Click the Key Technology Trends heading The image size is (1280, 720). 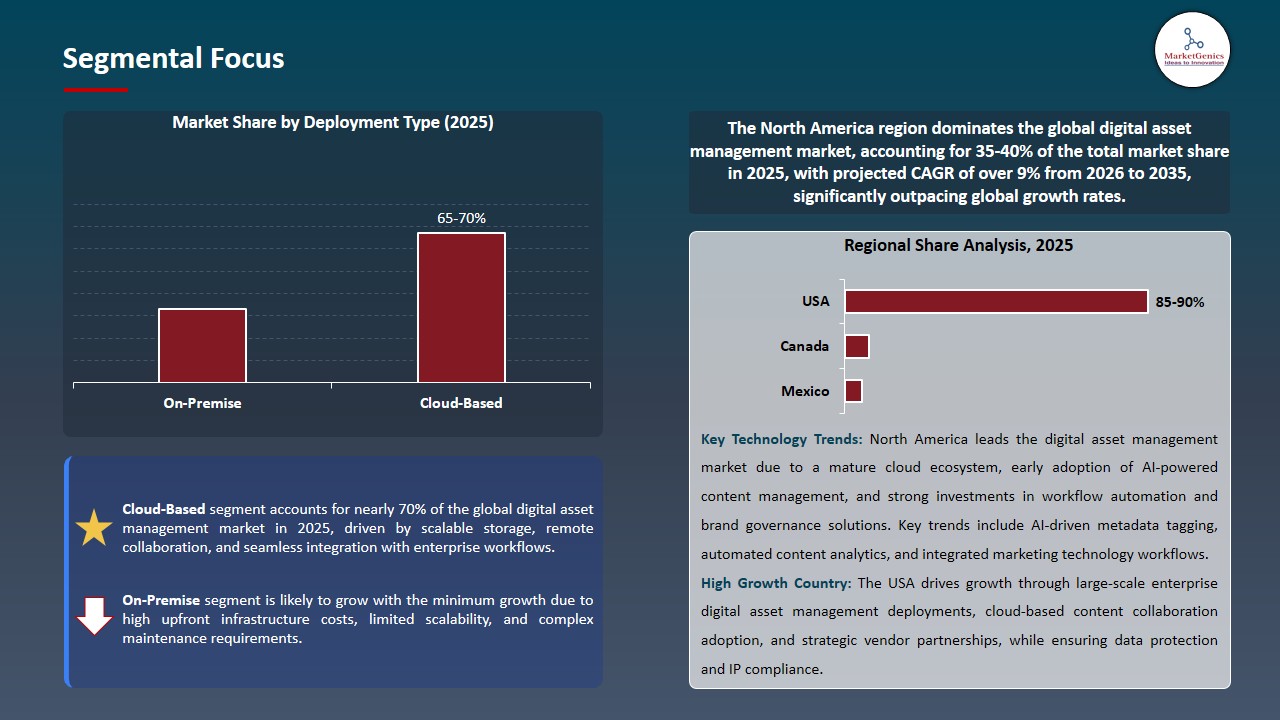point(783,439)
